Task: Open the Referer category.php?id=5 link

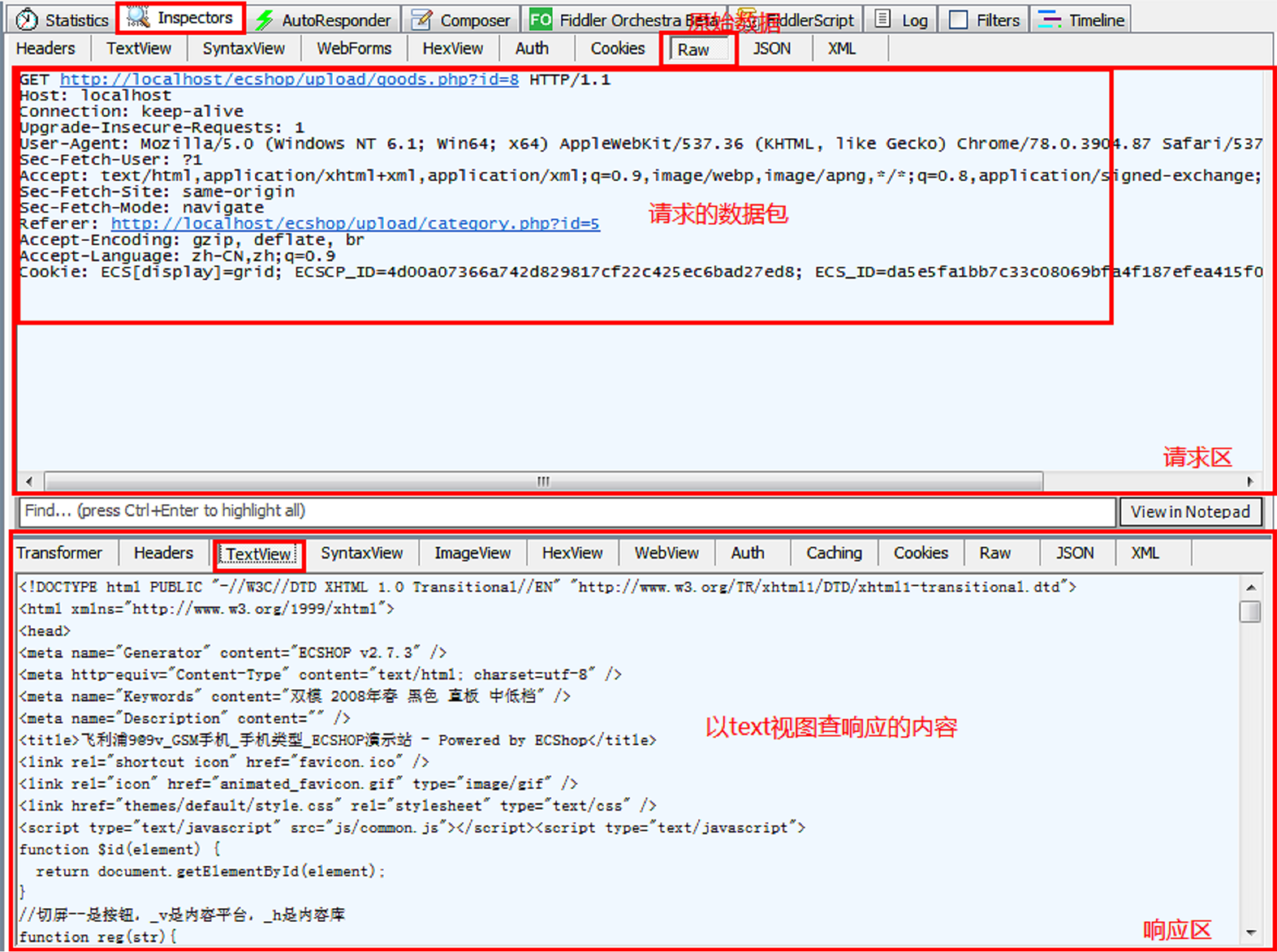Action: pos(355,224)
